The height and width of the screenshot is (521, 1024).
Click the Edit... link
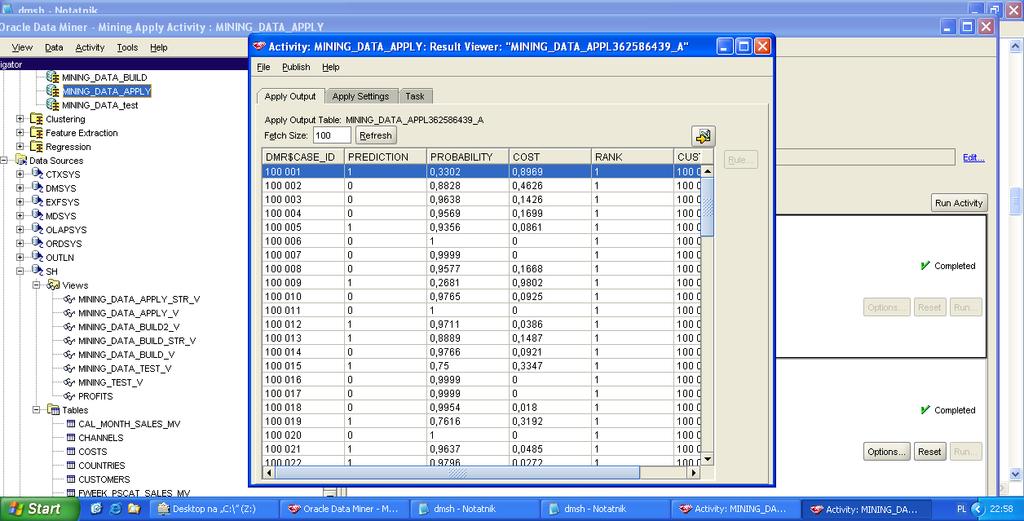click(973, 157)
